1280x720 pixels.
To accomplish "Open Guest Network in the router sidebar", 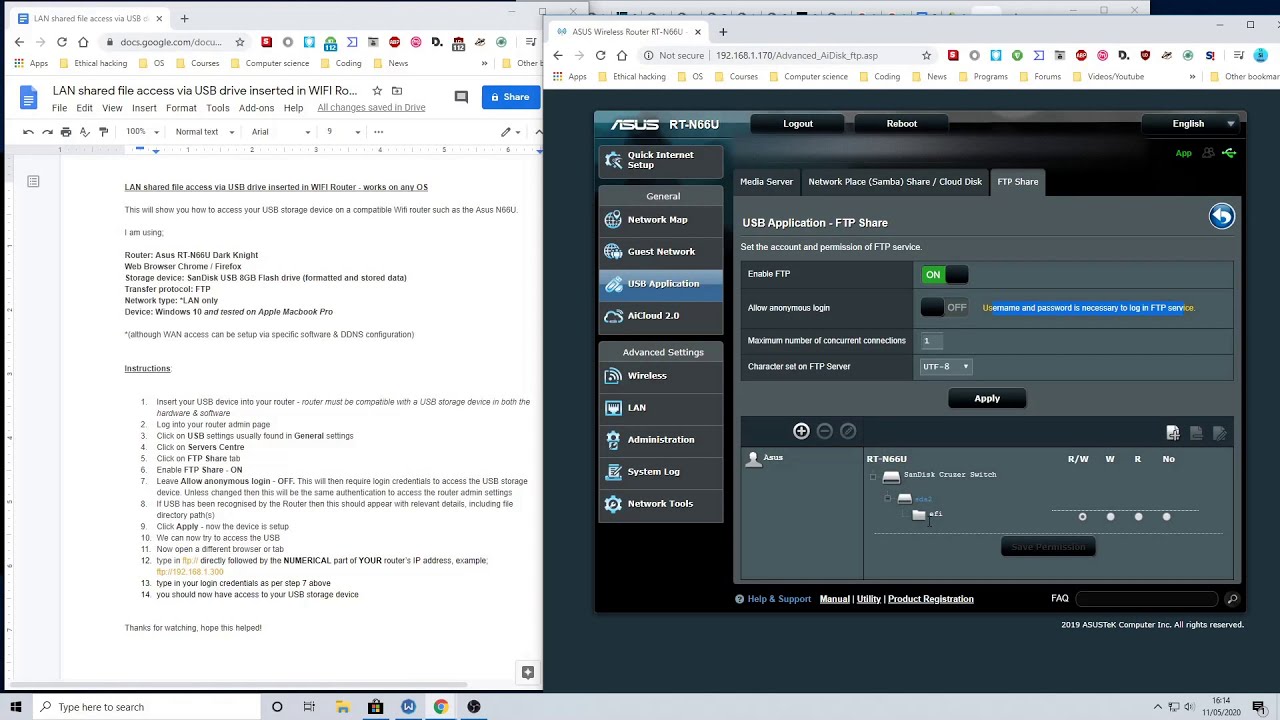I will point(661,252).
